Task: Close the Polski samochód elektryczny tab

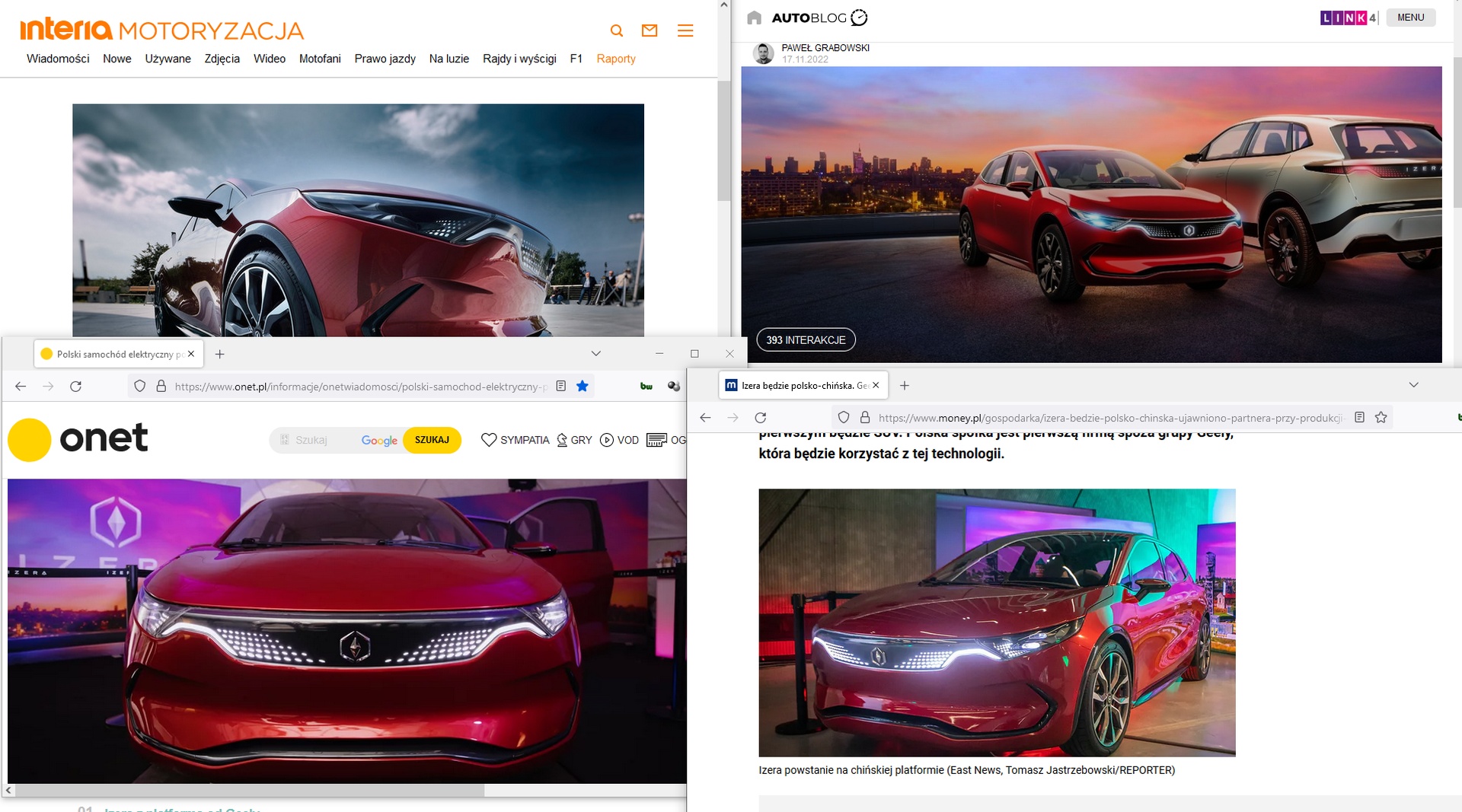Action: coord(191,354)
